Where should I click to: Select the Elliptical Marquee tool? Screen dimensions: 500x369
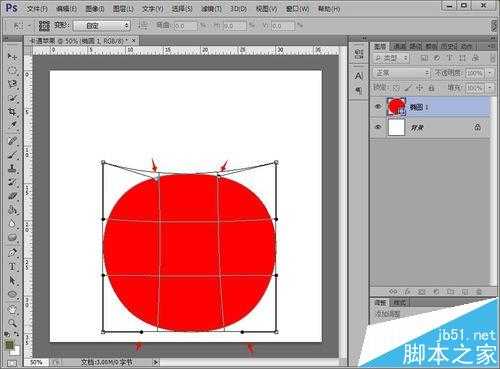click(x=12, y=70)
